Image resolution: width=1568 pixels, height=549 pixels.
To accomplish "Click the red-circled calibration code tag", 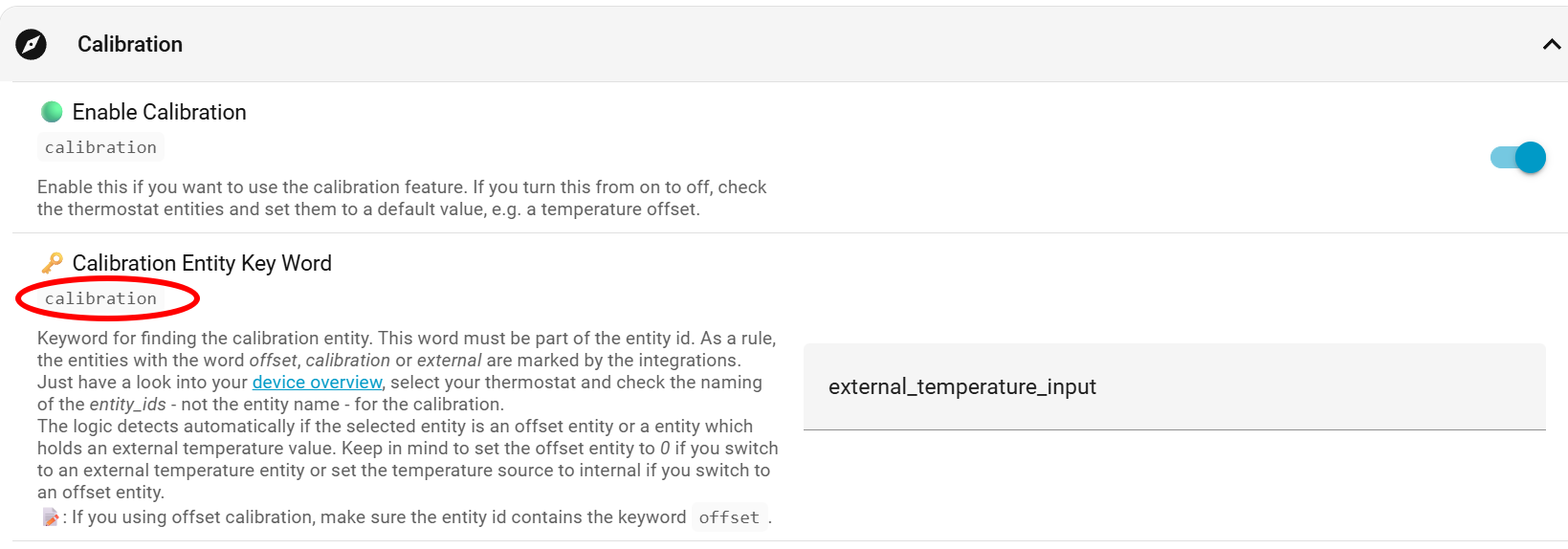I will point(100,299).
